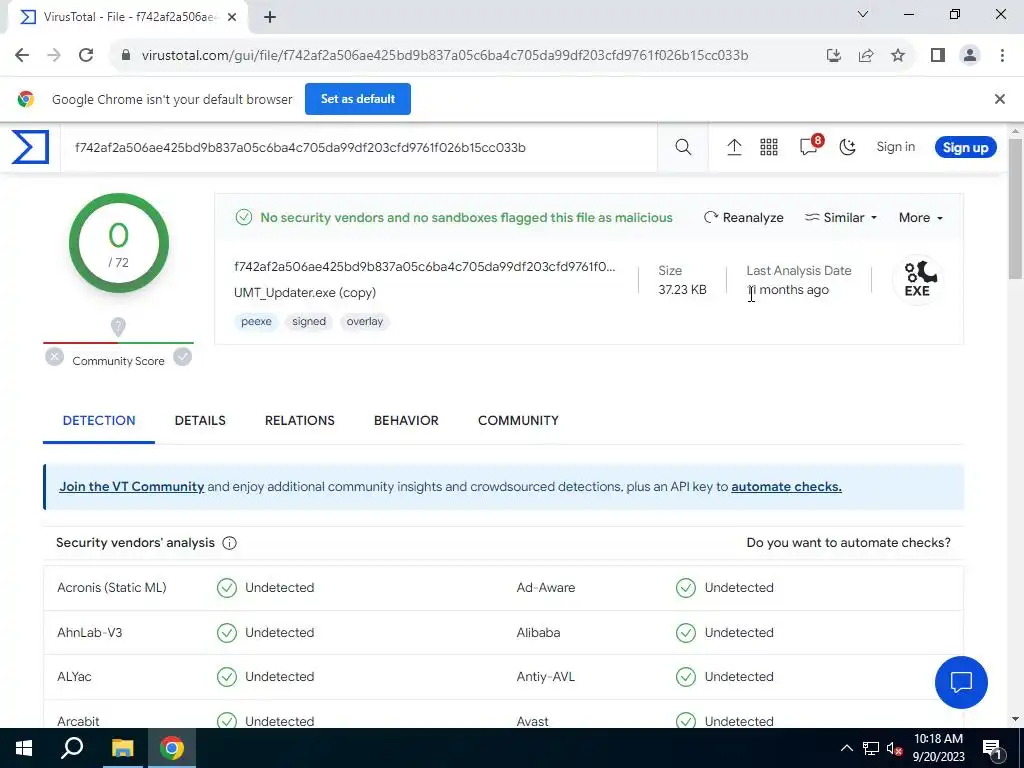Open the tab search chevron
The width and height of the screenshot is (1024, 768).
[x=863, y=14]
